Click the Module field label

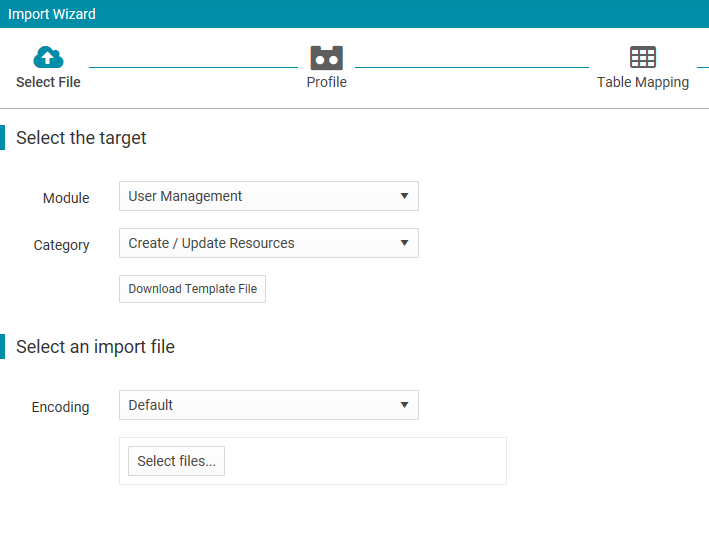(66, 198)
